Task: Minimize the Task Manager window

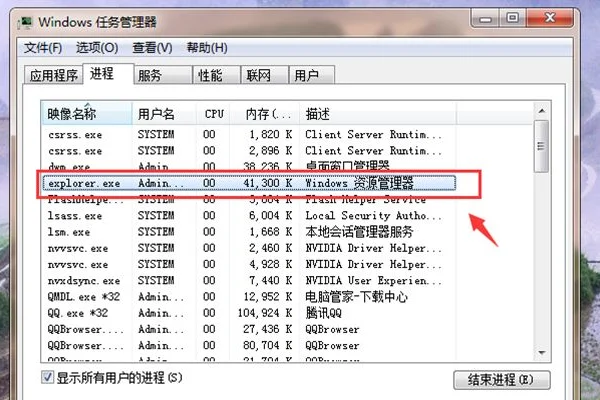Action: (x=485, y=18)
